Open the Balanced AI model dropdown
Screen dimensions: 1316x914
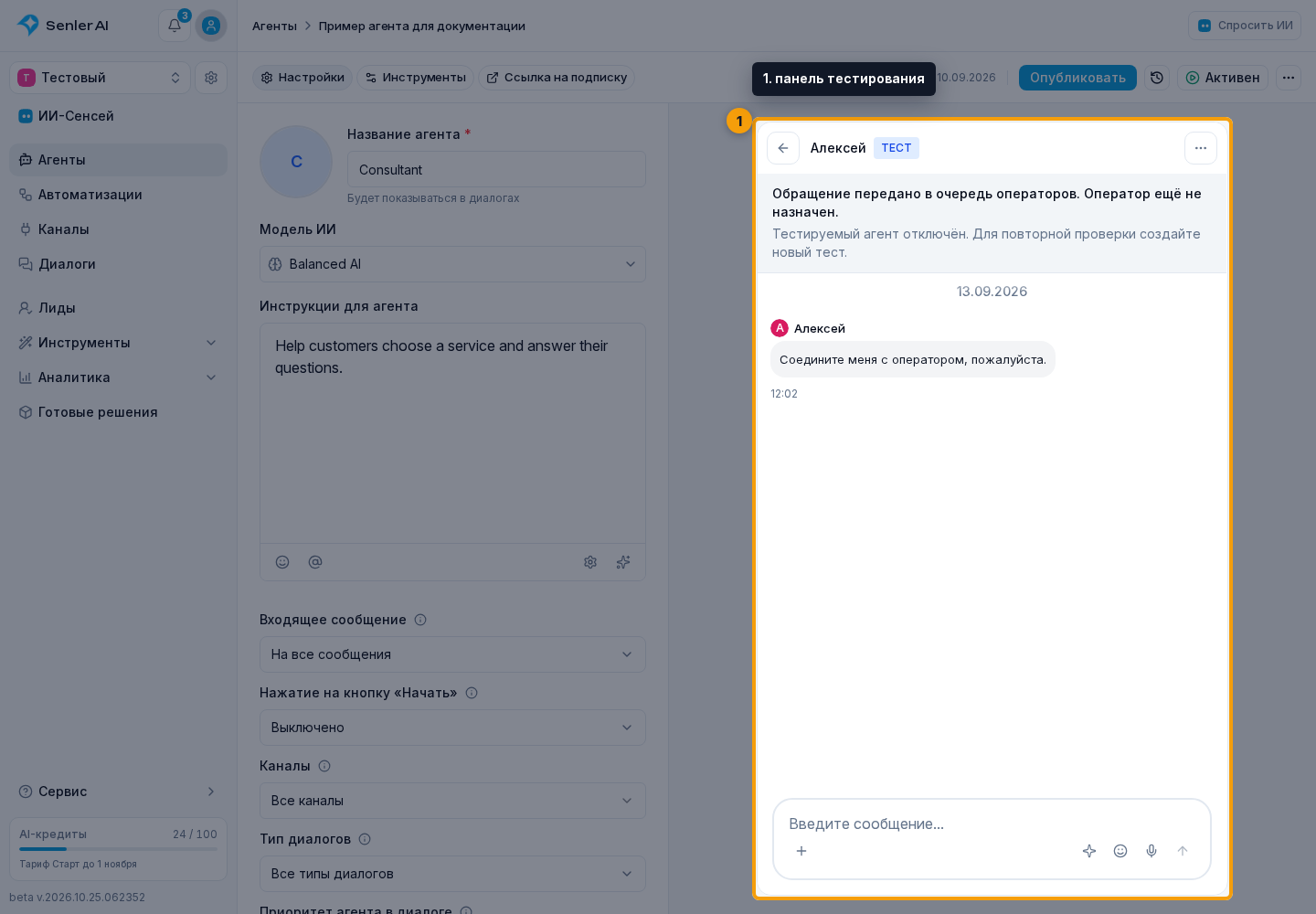tap(452, 264)
